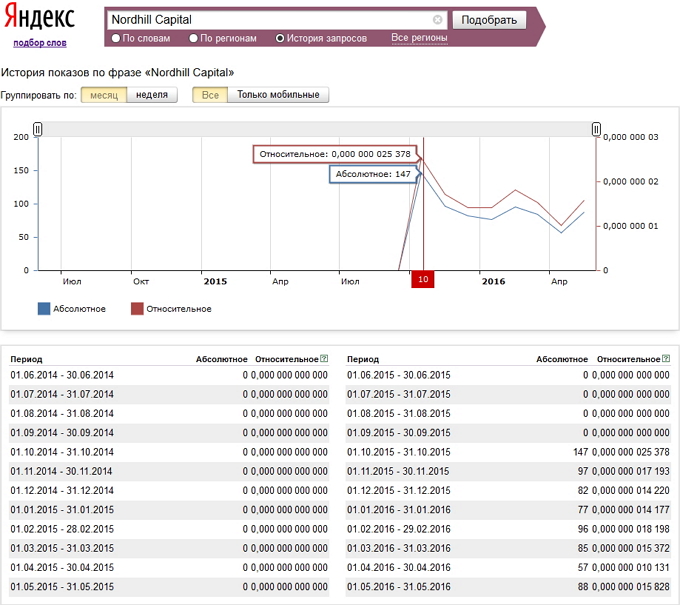Open the Все регионы region selector
This screenshot has width=680, height=605.
coord(419,38)
